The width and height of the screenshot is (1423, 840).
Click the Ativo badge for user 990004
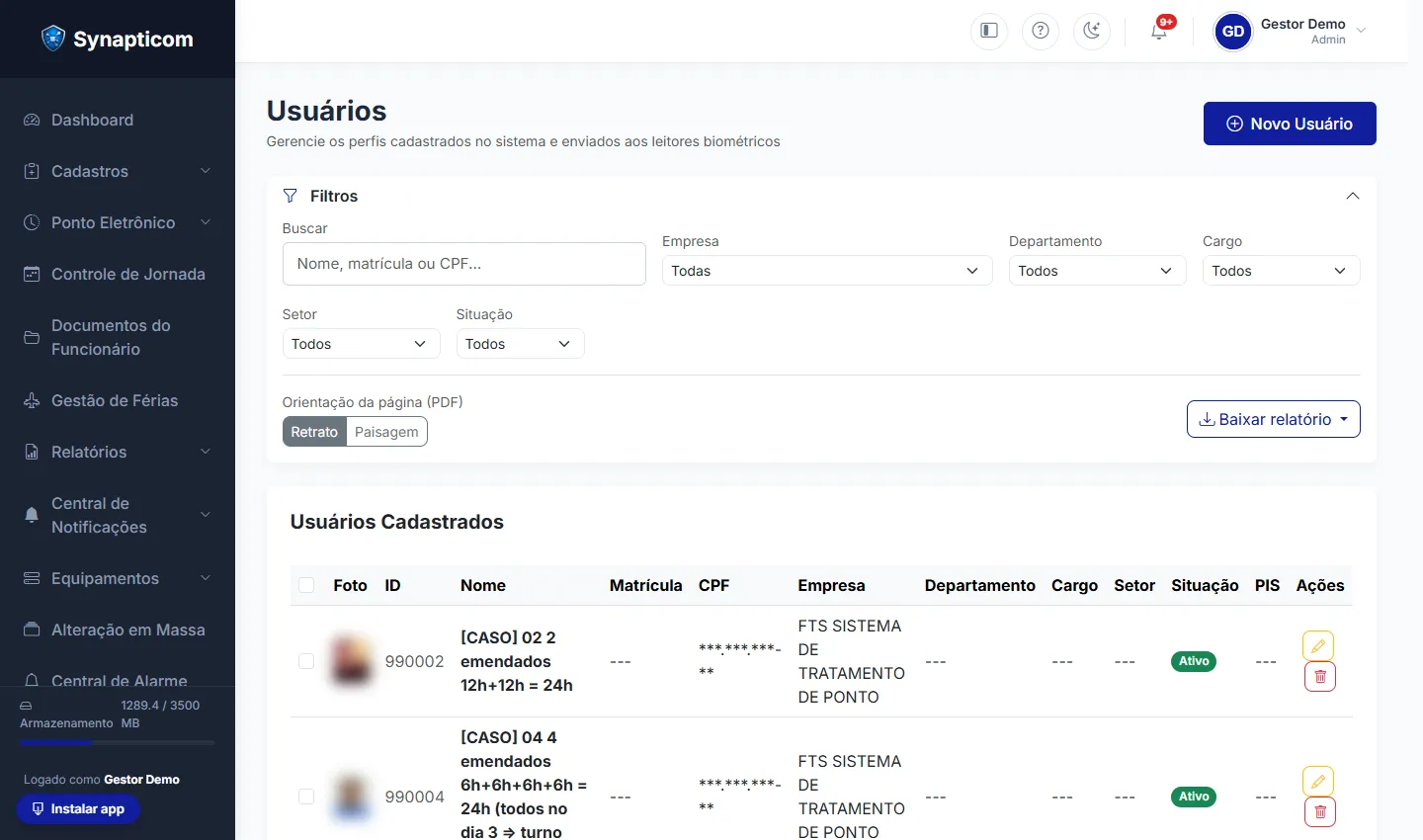(1194, 797)
